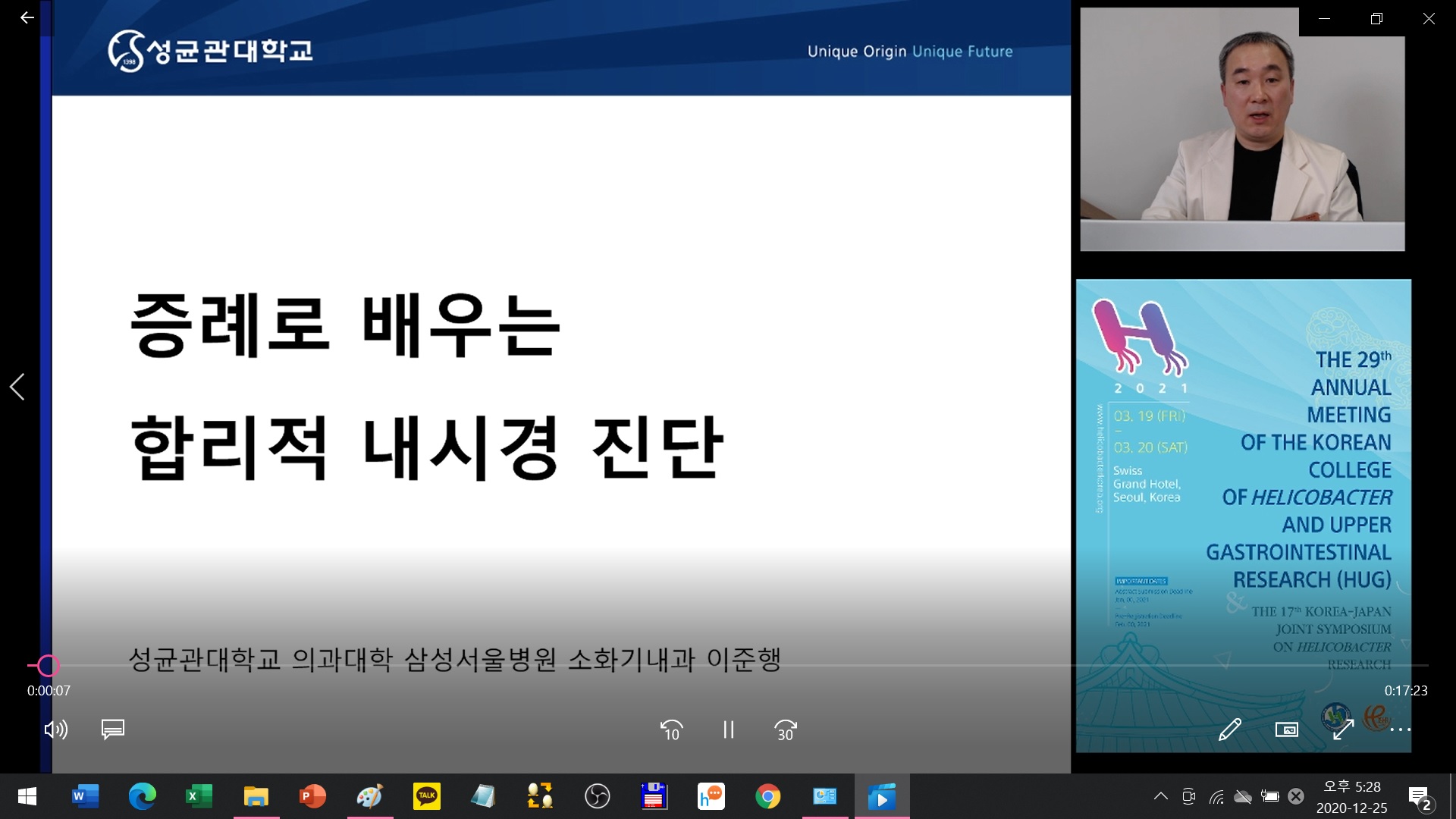Switch to mini view mode
1456x819 pixels.
click(1287, 730)
